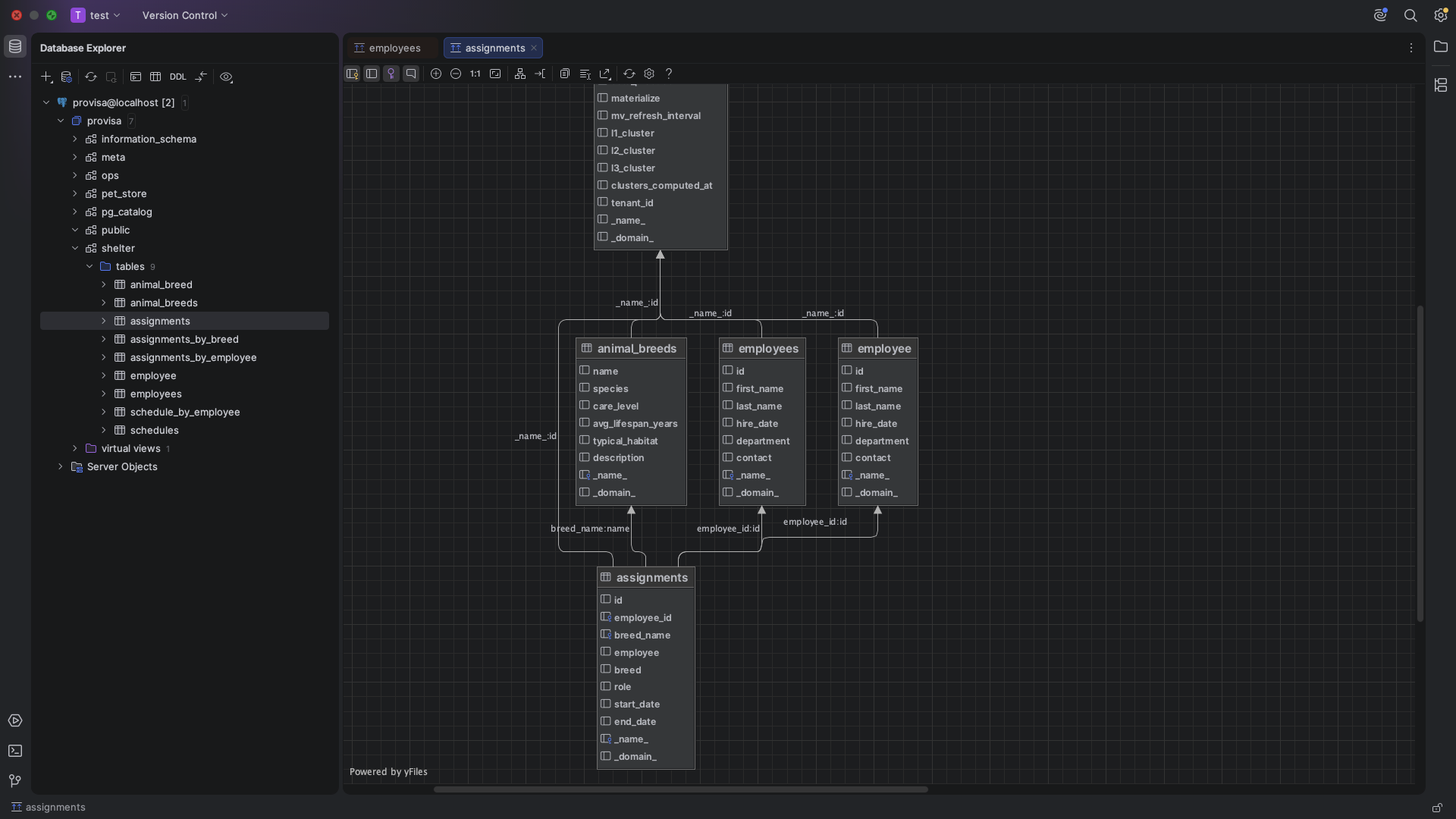
Task: Click the diagram vertical scrollbar
Action: 1420,463
